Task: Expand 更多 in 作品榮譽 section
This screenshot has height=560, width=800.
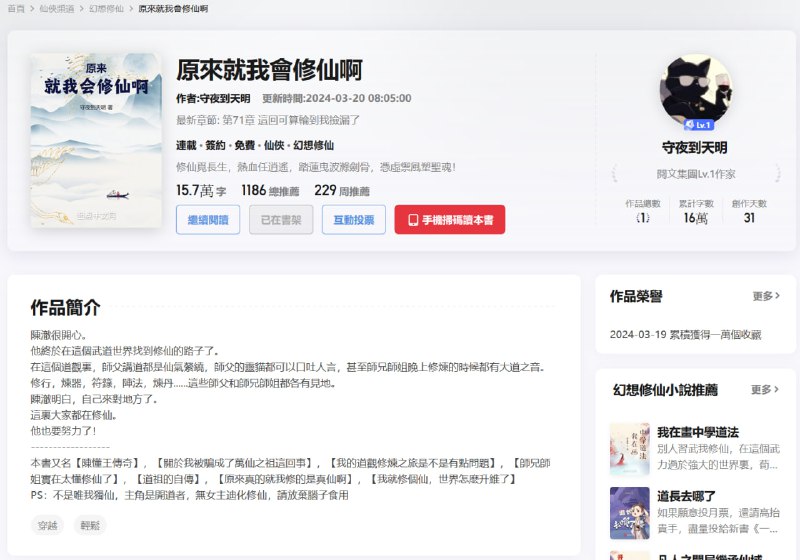Action: coord(766,296)
